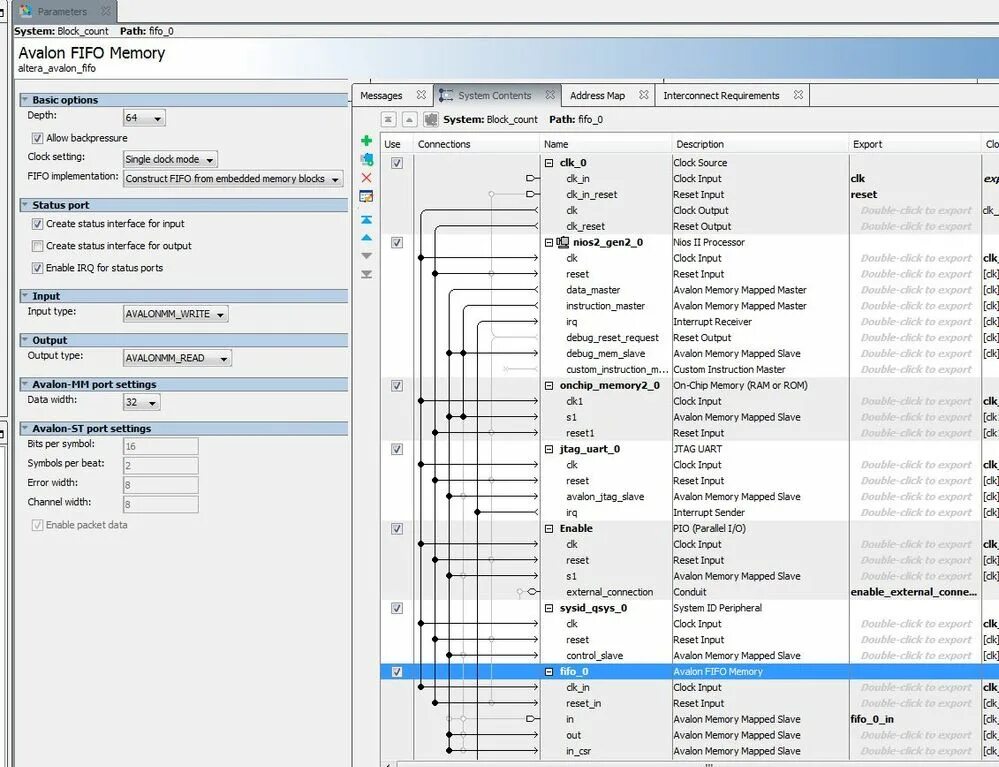Switch to the Address Map tab
This screenshot has width=999, height=767.
point(599,95)
